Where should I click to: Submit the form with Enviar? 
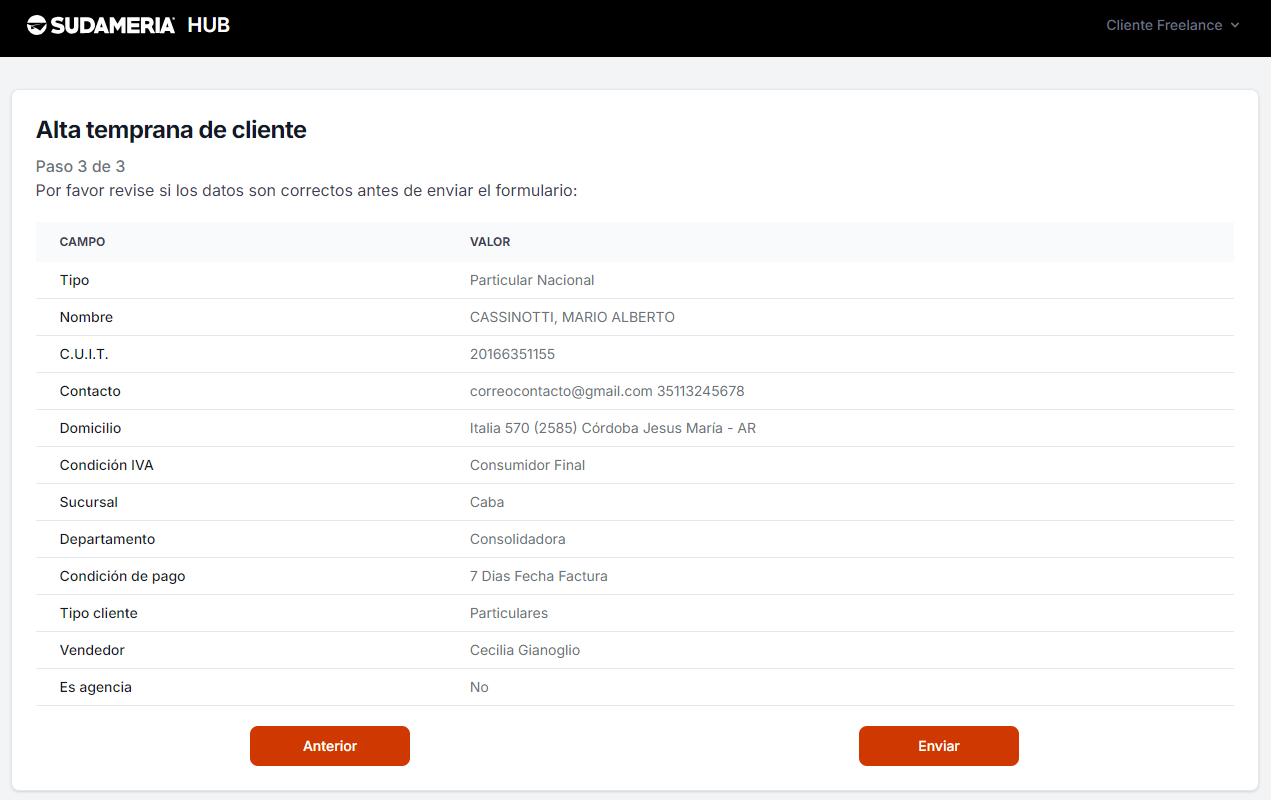(938, 746)
